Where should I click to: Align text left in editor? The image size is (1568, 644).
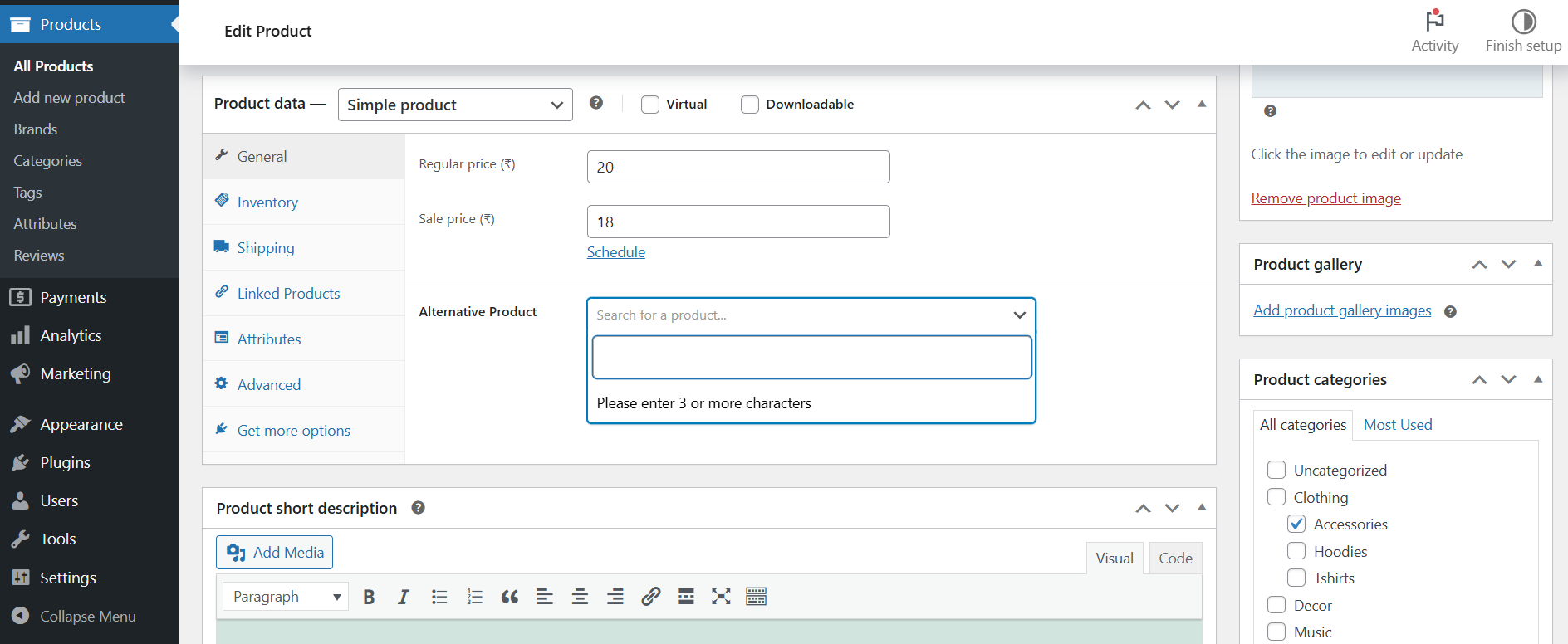click(545, 597)
